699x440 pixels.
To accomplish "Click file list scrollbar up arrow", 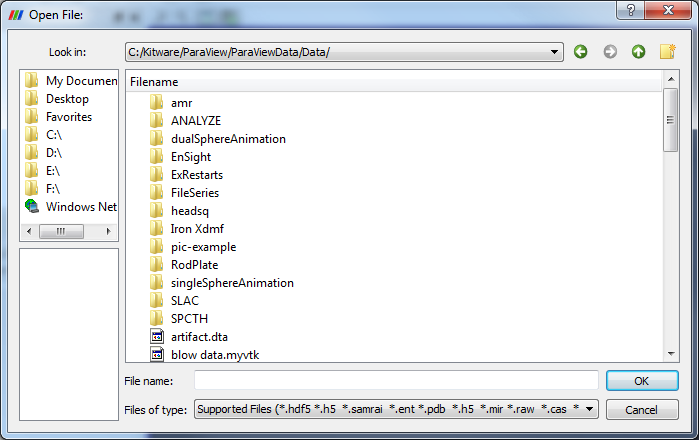I will tap(671, 79).
